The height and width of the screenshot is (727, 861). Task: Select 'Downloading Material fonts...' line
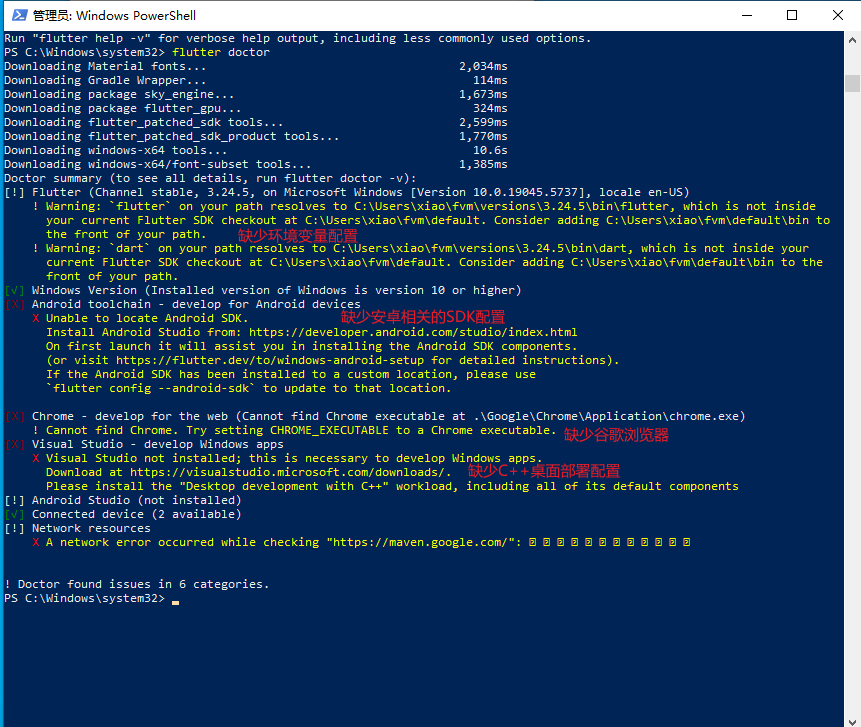click(105, 66)
